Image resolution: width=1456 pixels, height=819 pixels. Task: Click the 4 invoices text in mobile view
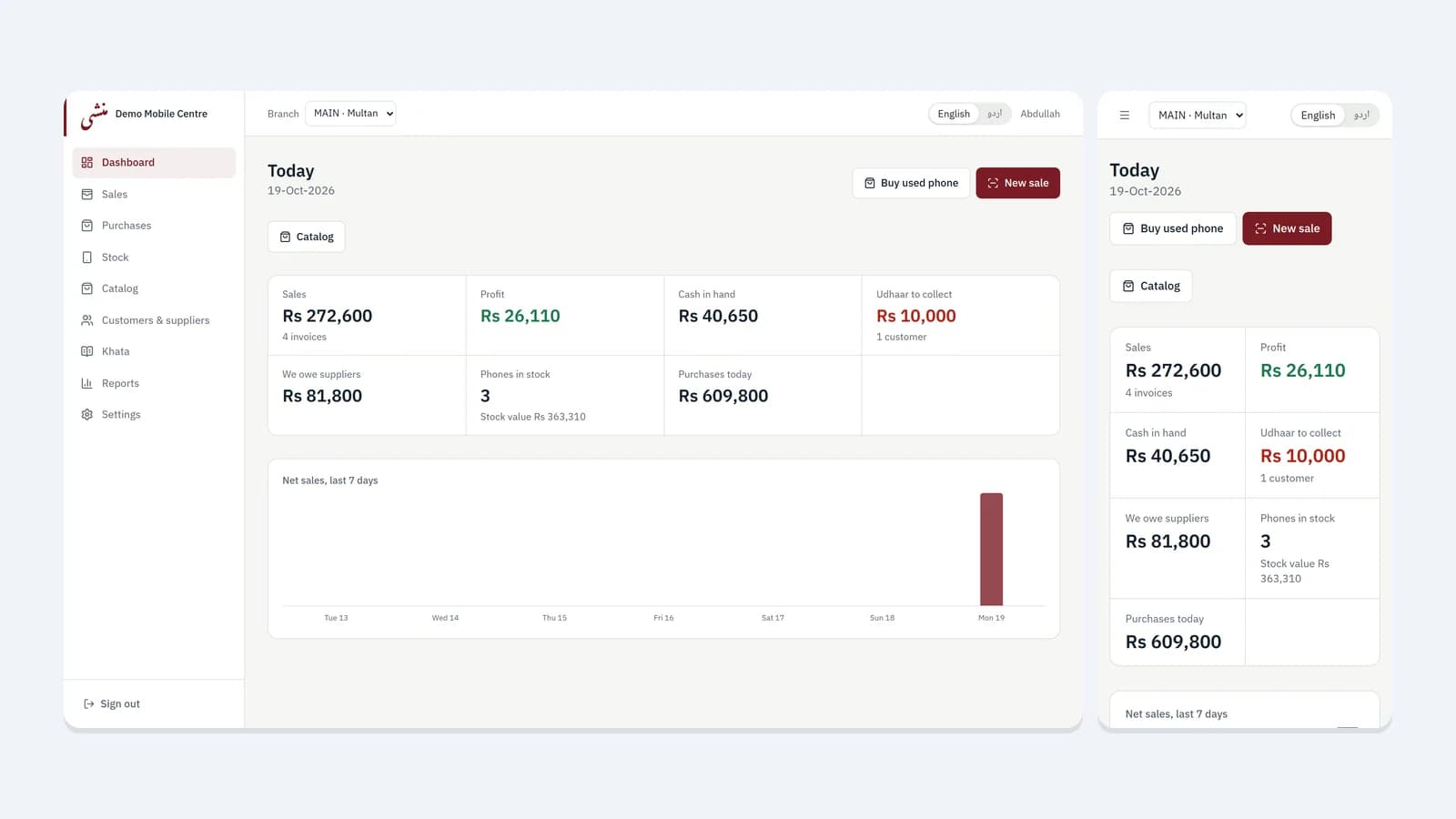click(x=1148, y=393)
